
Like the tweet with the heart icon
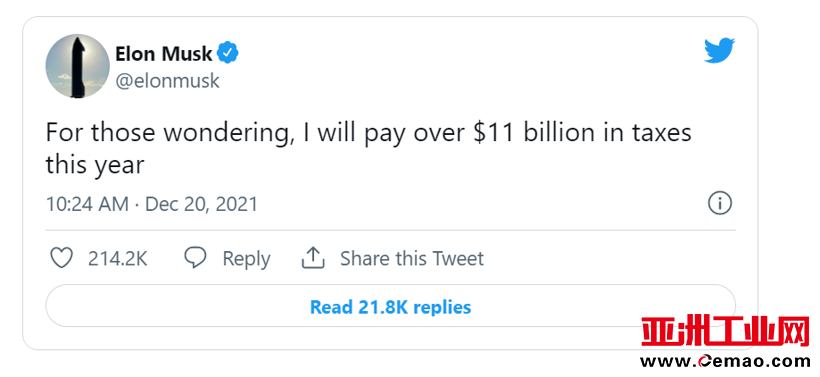coord(61,258)
